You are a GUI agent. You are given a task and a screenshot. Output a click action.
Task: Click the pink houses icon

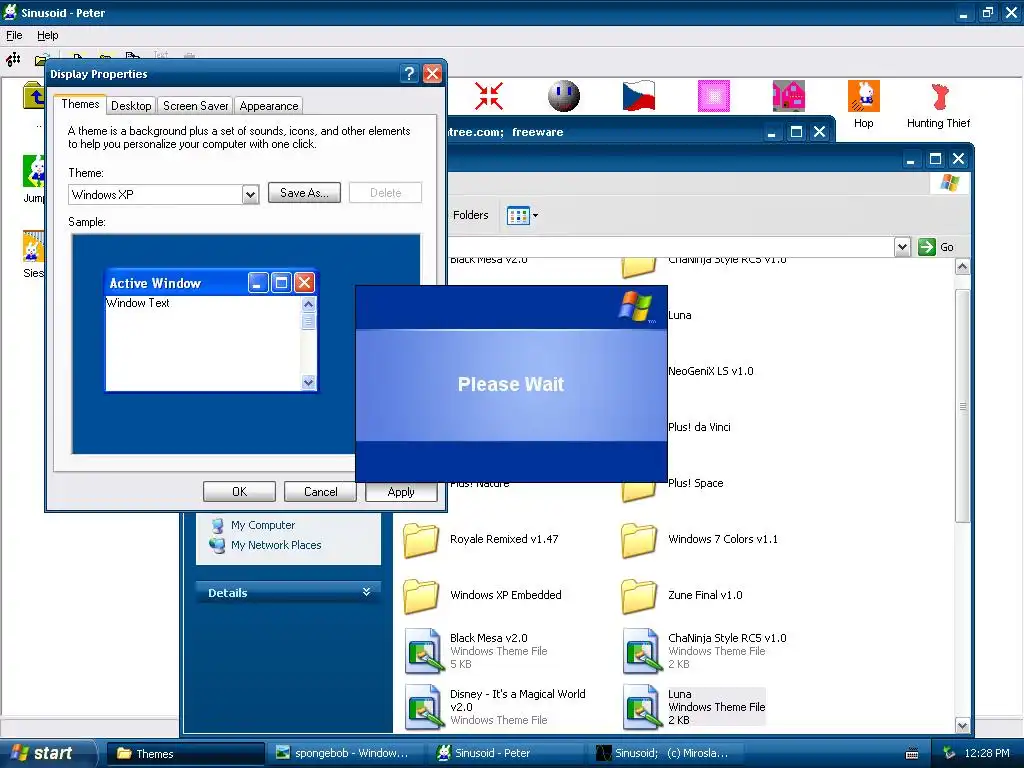click(x=789, y=96)
